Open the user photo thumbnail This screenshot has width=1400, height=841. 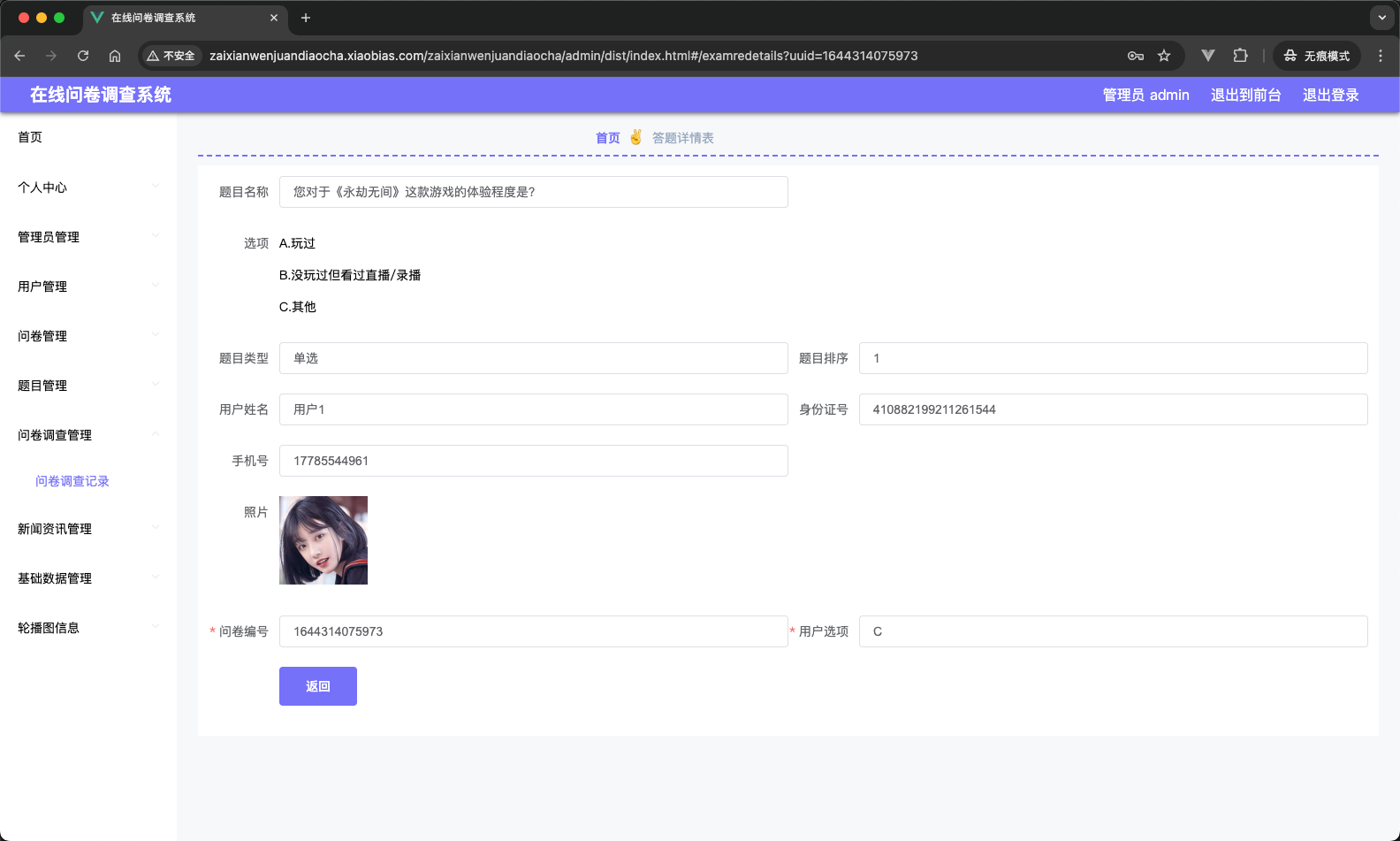click(x=323, y=540)
